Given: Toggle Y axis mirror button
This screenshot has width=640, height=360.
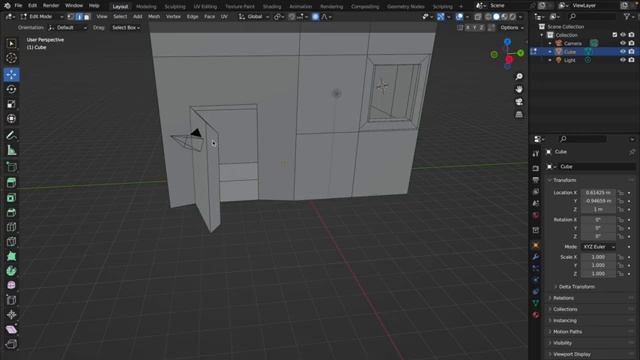Looking at the screenshot, I should point(475,28).
